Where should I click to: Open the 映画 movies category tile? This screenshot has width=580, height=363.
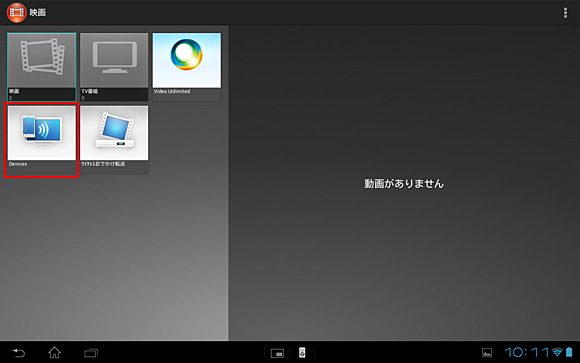[x=41, y=67]
